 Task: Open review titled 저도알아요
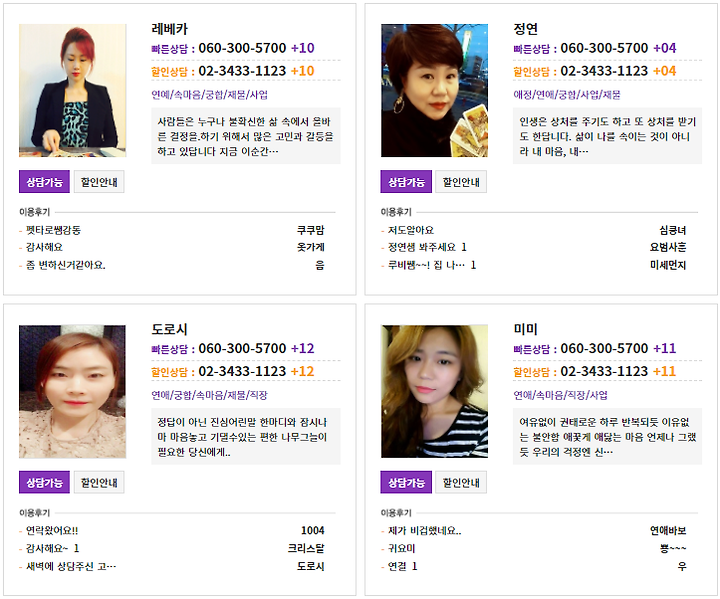411,230
